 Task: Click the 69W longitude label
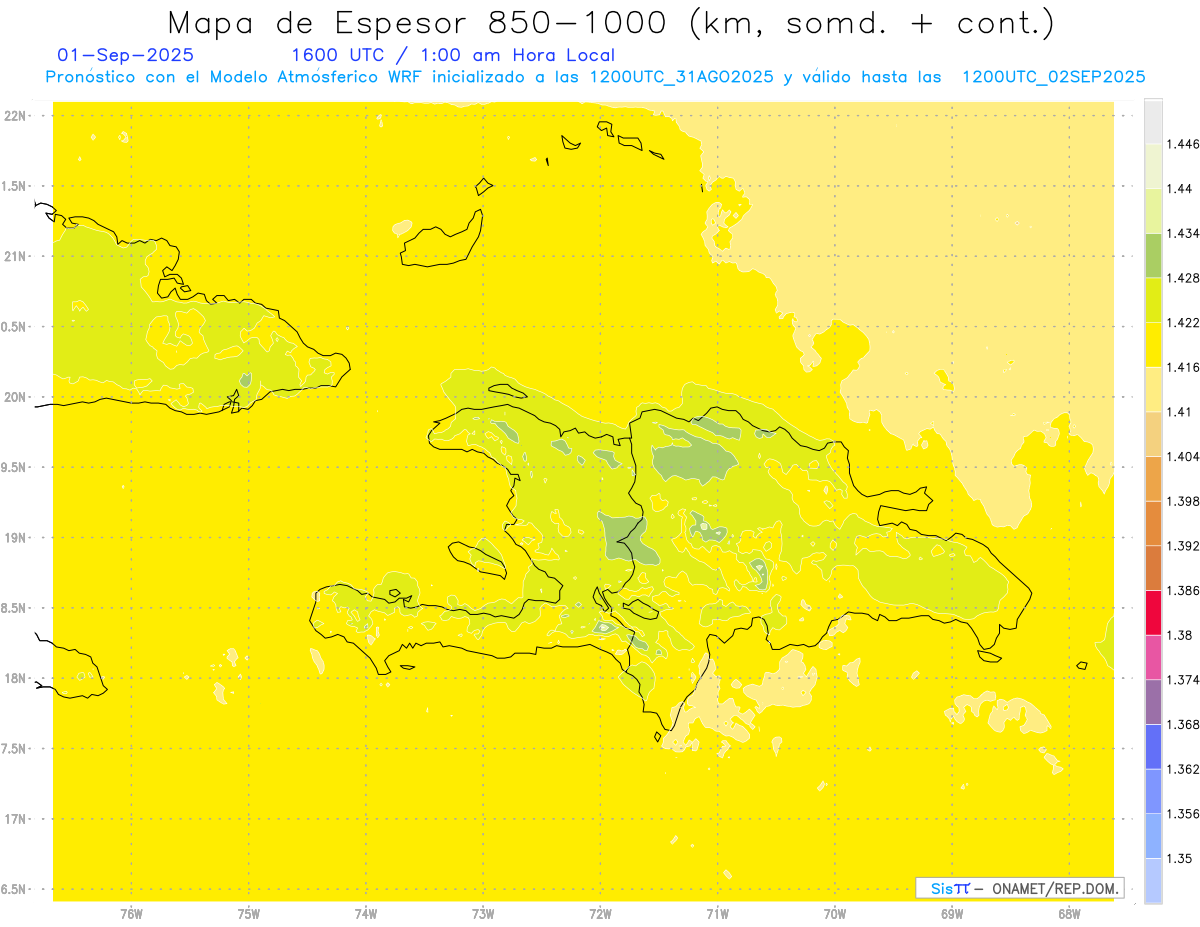(x=952, y=914)
